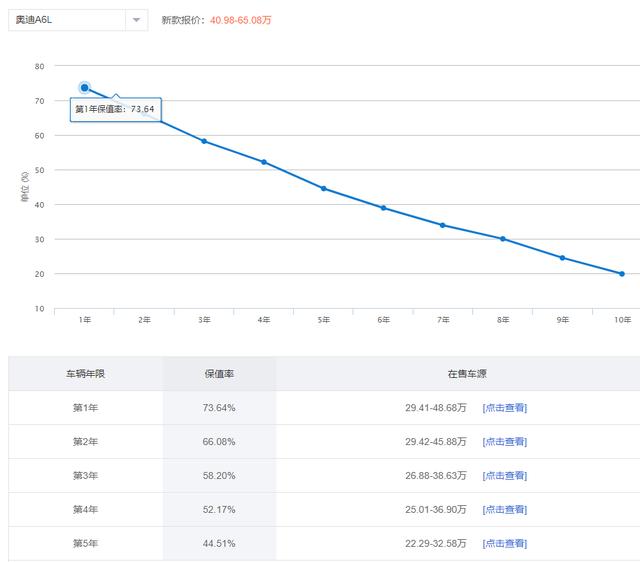Select the year 6 data point on chart
The height and width of the screenshot is (562, 640).
383,208
